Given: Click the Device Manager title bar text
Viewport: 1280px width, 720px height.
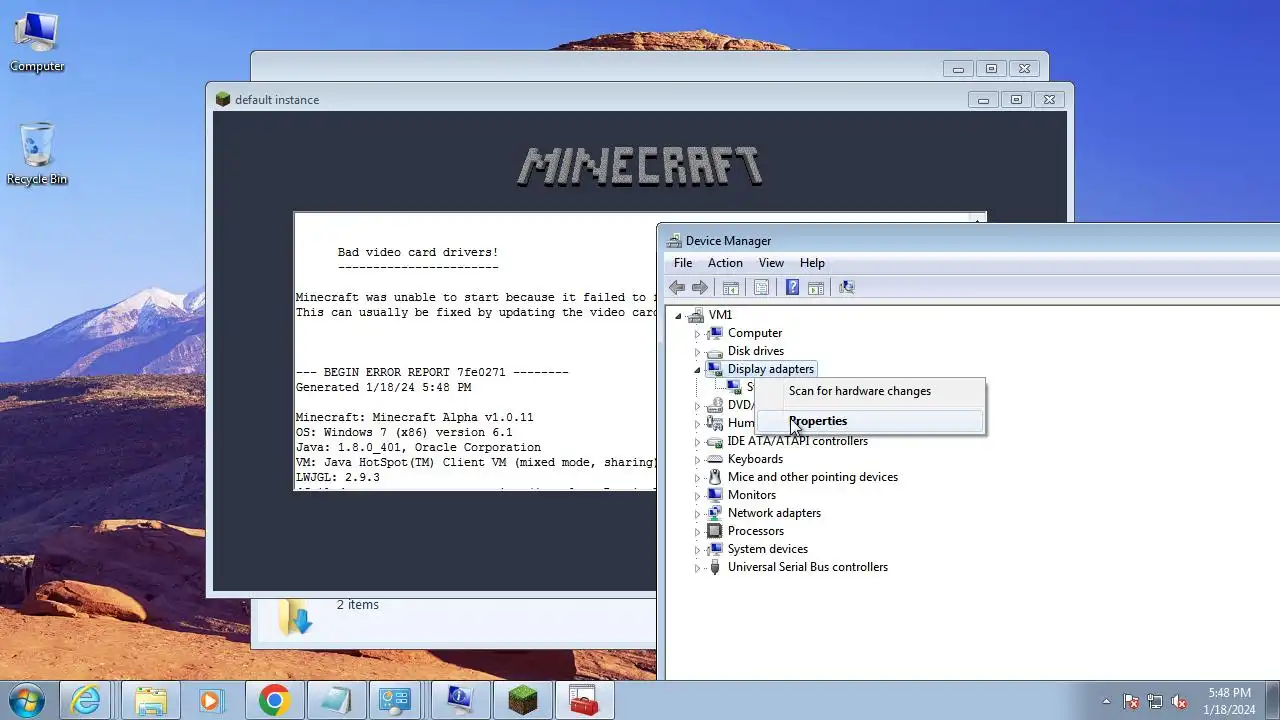Looking at the screenshot, I should (x=728, y=241).
